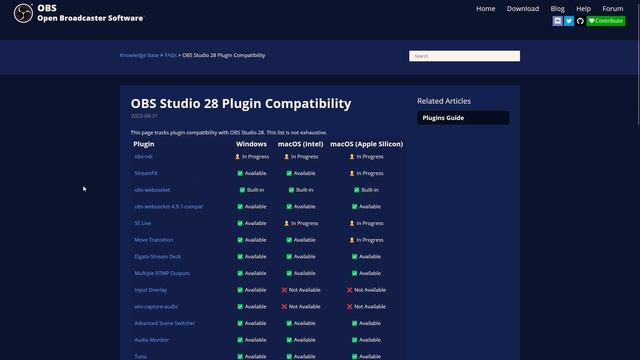
Task: Click the In Progress icon in SE.Live macOS (Intel) cell
Action: 287,223
